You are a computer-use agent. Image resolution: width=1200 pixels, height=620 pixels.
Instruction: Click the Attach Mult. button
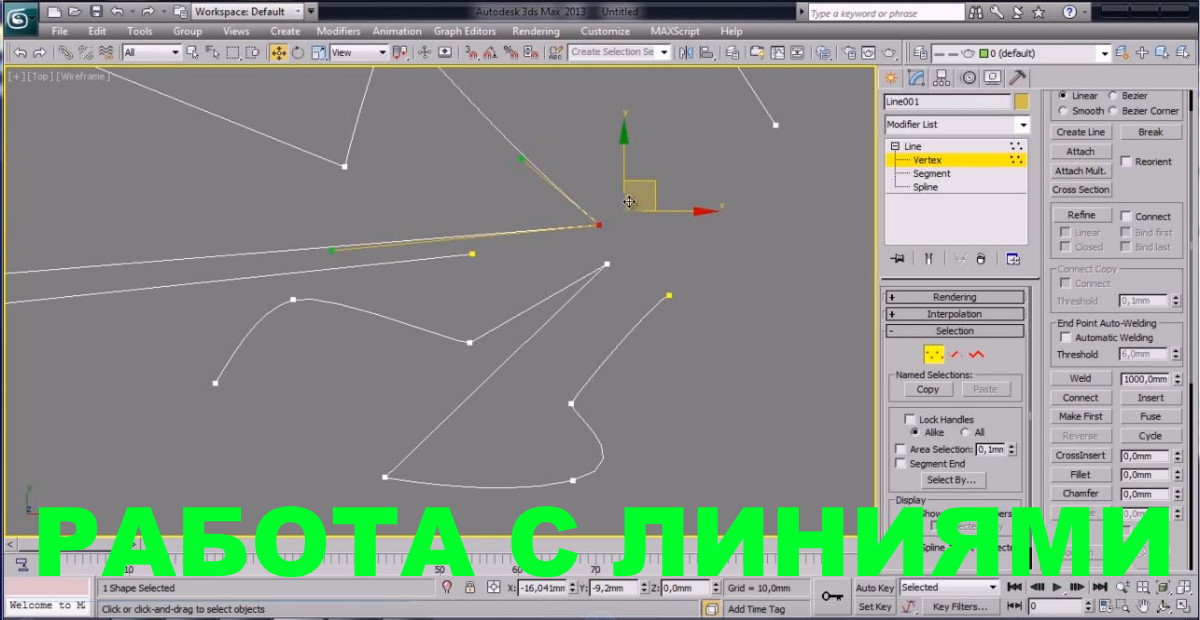[x=1081, y=170]
